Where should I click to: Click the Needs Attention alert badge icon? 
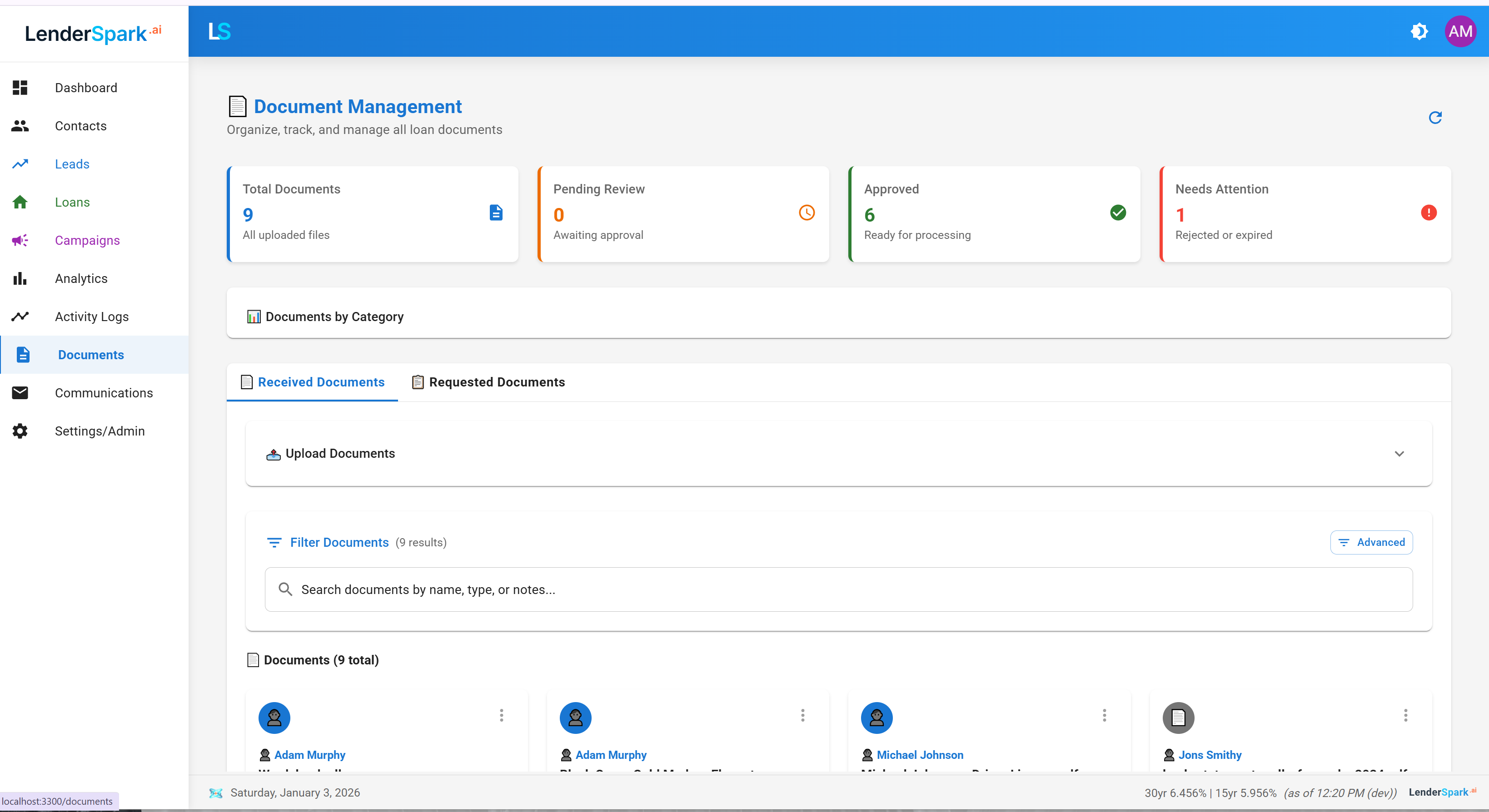click(1428, 213)
